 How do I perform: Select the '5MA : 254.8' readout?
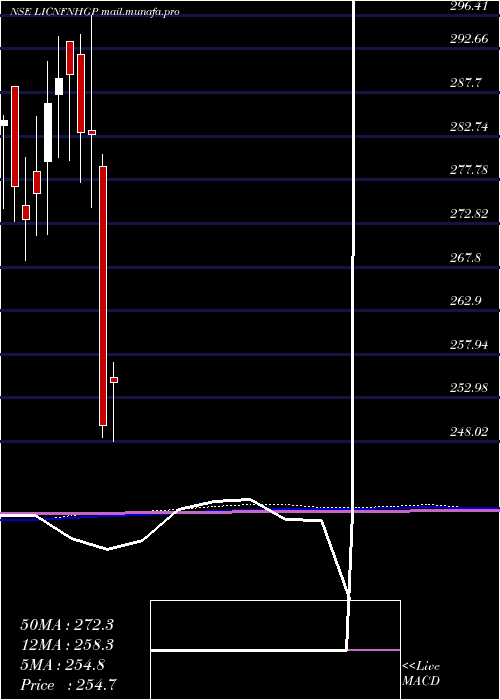pos(63,665)
